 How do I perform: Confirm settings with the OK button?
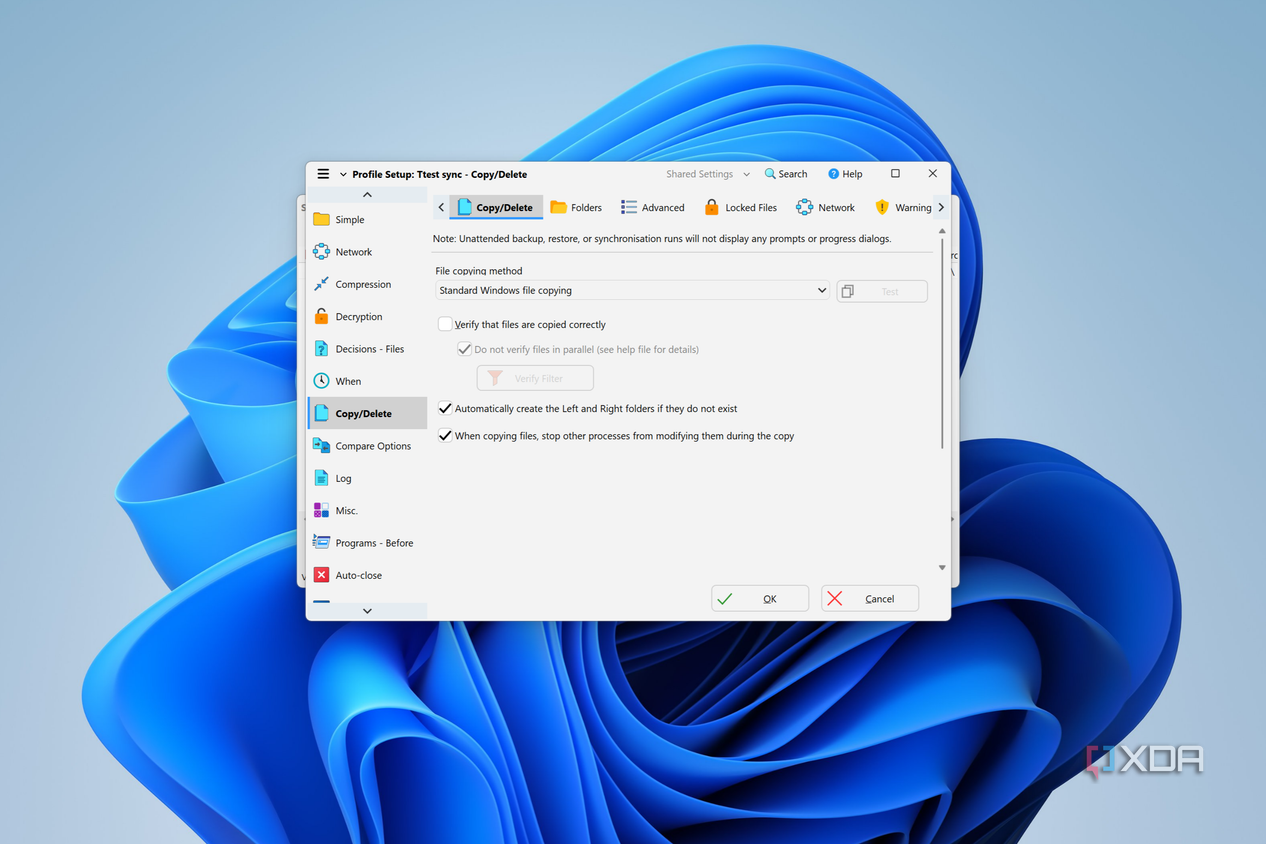click(760, 598)
